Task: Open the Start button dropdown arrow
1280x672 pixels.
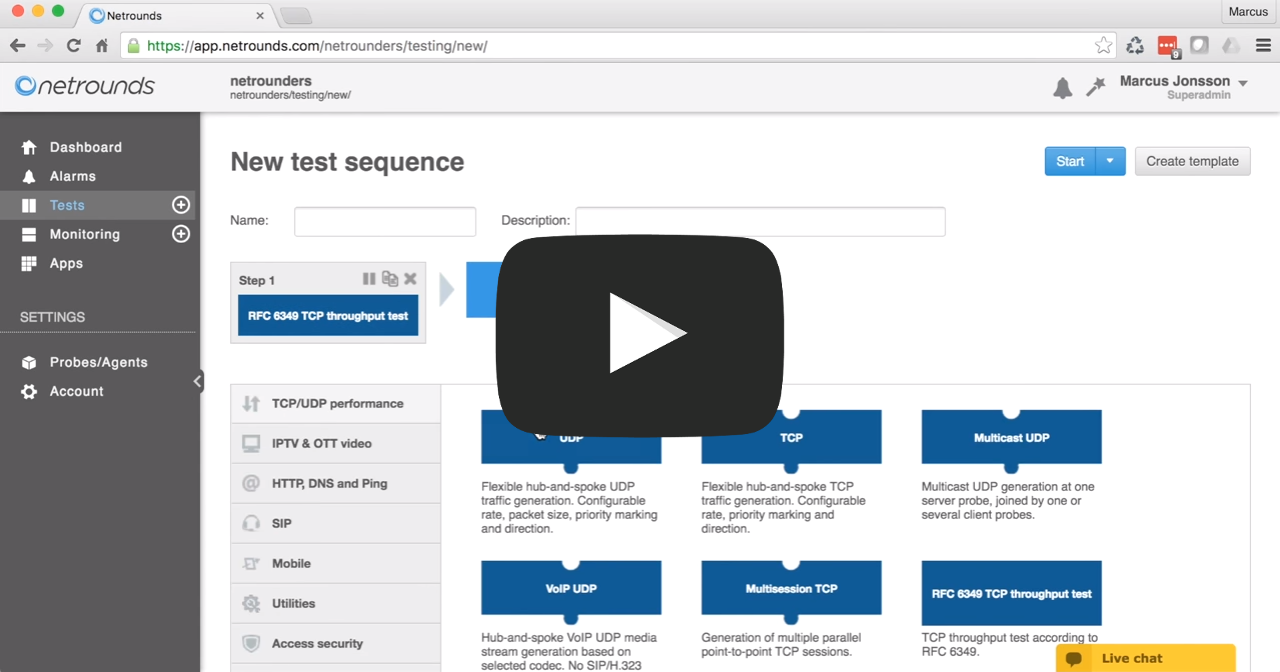Action: pyautogui.click(x=1110, y=161)
